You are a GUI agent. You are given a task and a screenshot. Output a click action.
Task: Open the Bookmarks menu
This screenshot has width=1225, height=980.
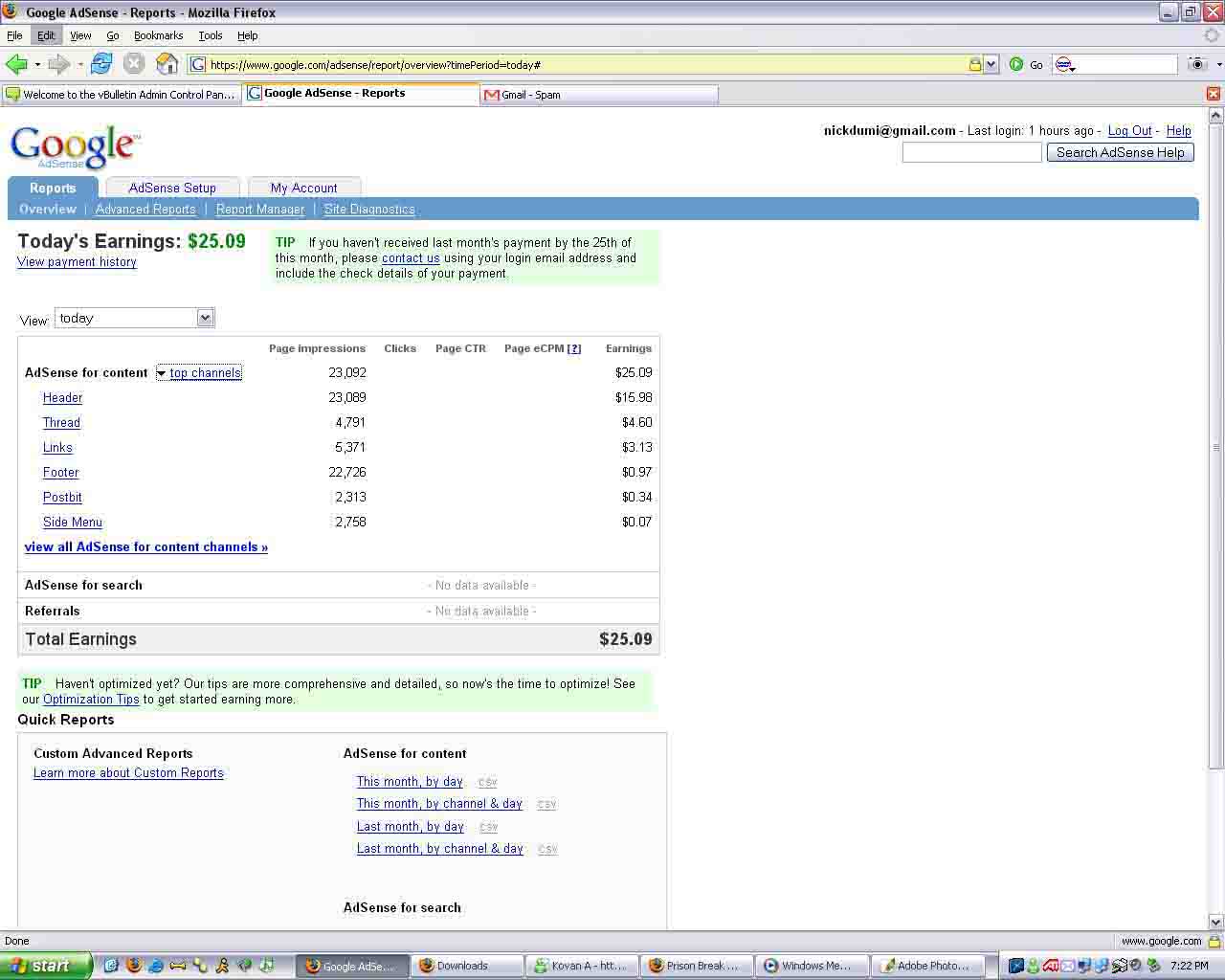click(x=158, y=35)
